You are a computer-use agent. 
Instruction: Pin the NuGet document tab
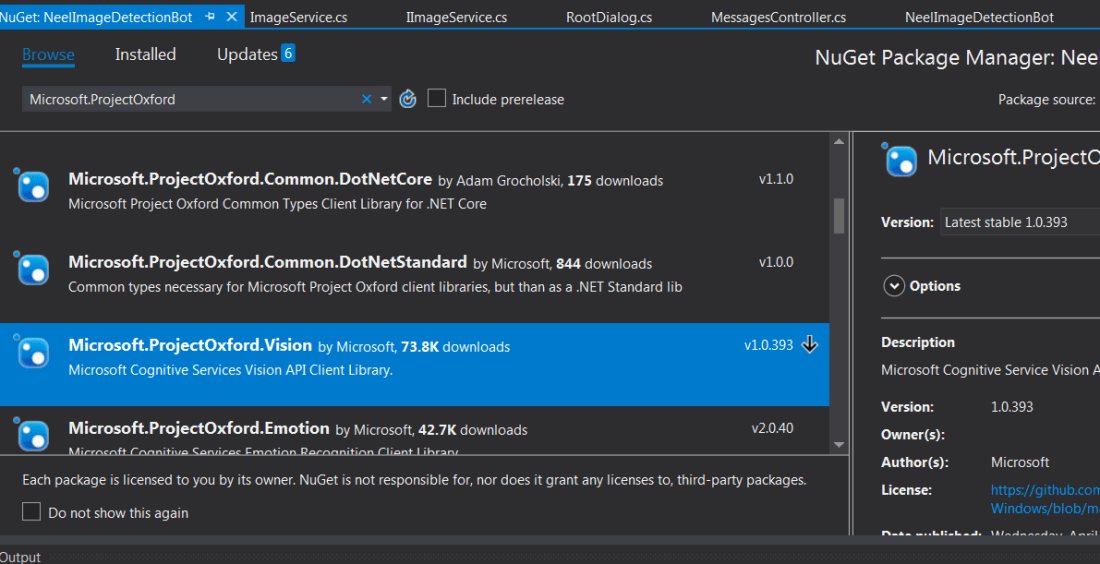click(211, 17)
